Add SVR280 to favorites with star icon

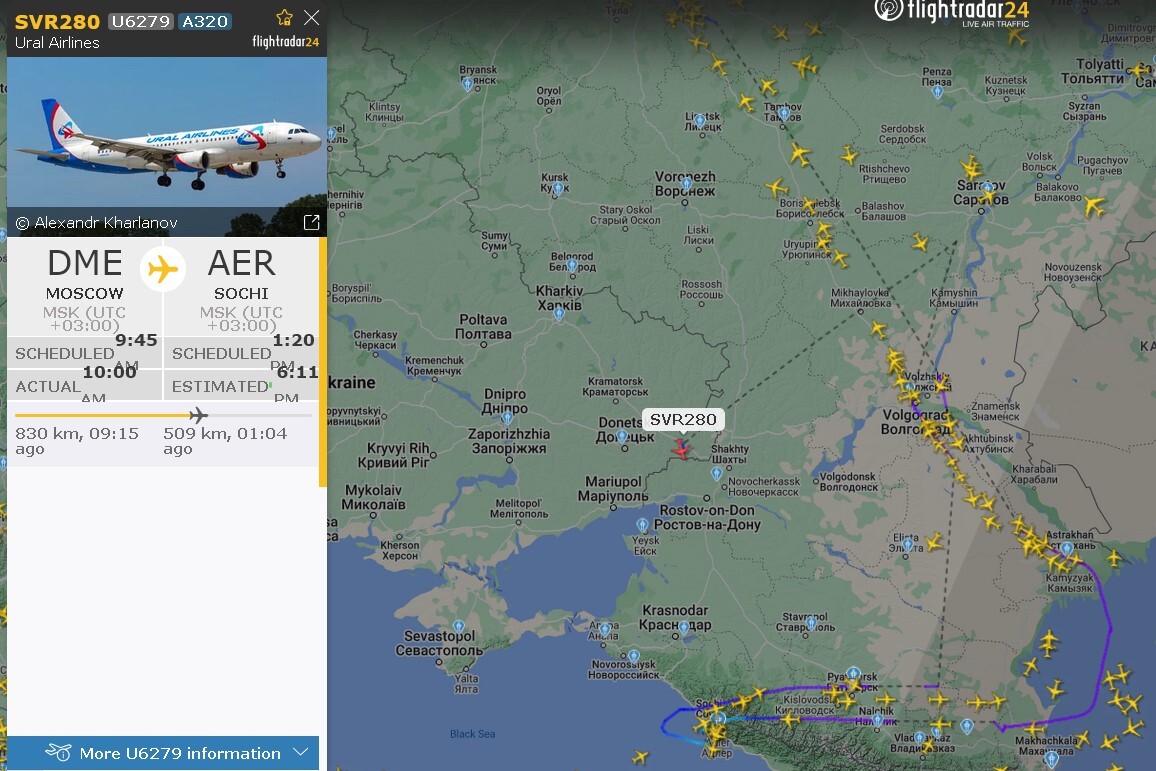(x=284, y=18)
